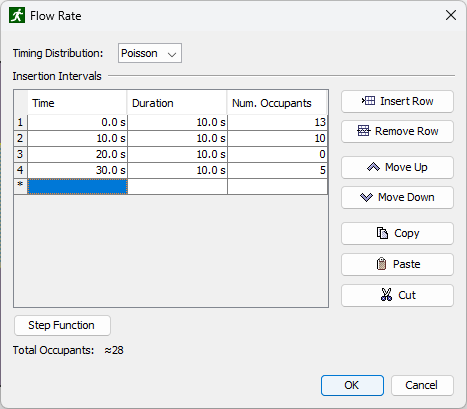Click the new row asterisk header

(21, 186)
